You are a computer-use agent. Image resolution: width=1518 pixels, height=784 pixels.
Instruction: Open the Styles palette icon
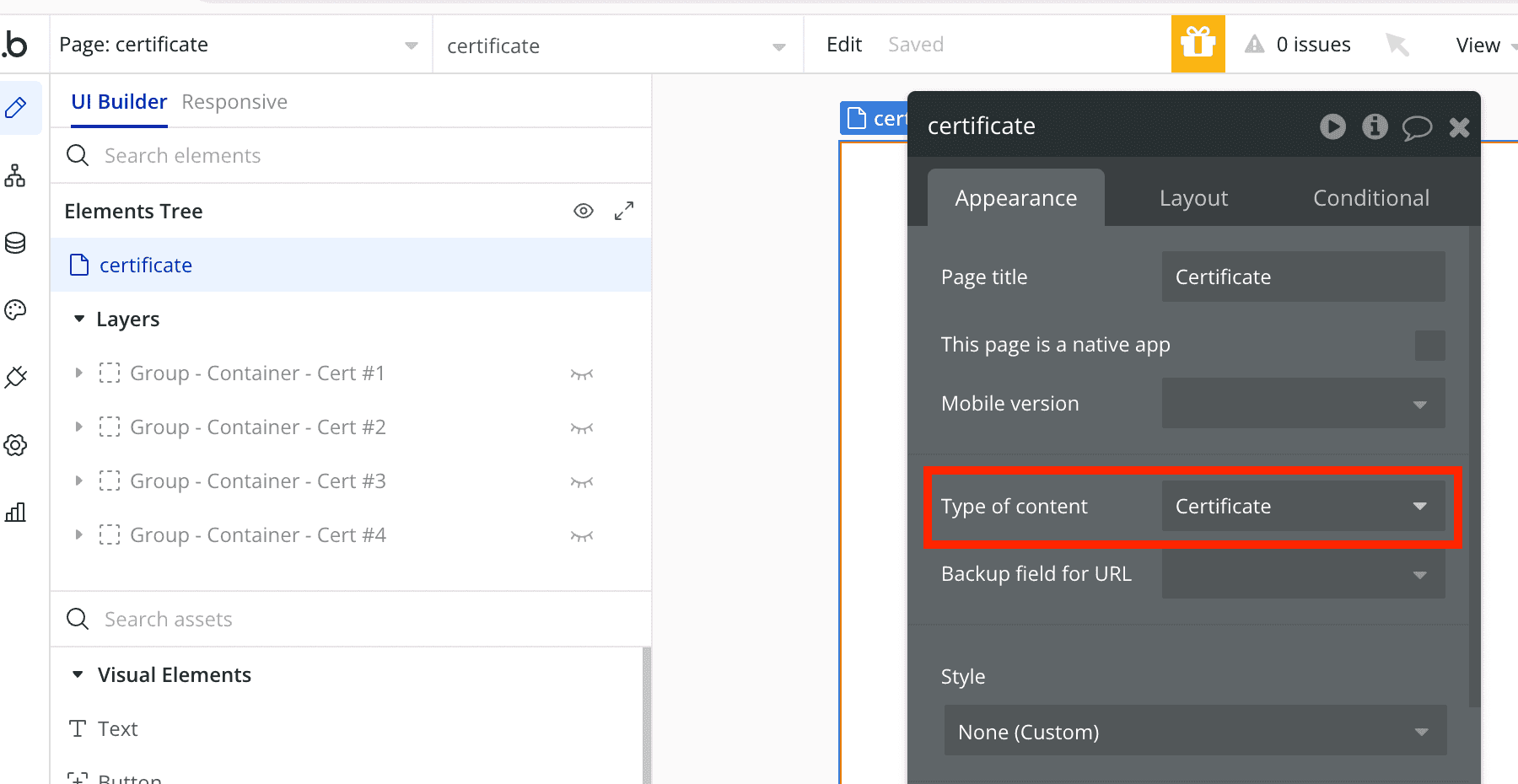(x=15, y=310)
